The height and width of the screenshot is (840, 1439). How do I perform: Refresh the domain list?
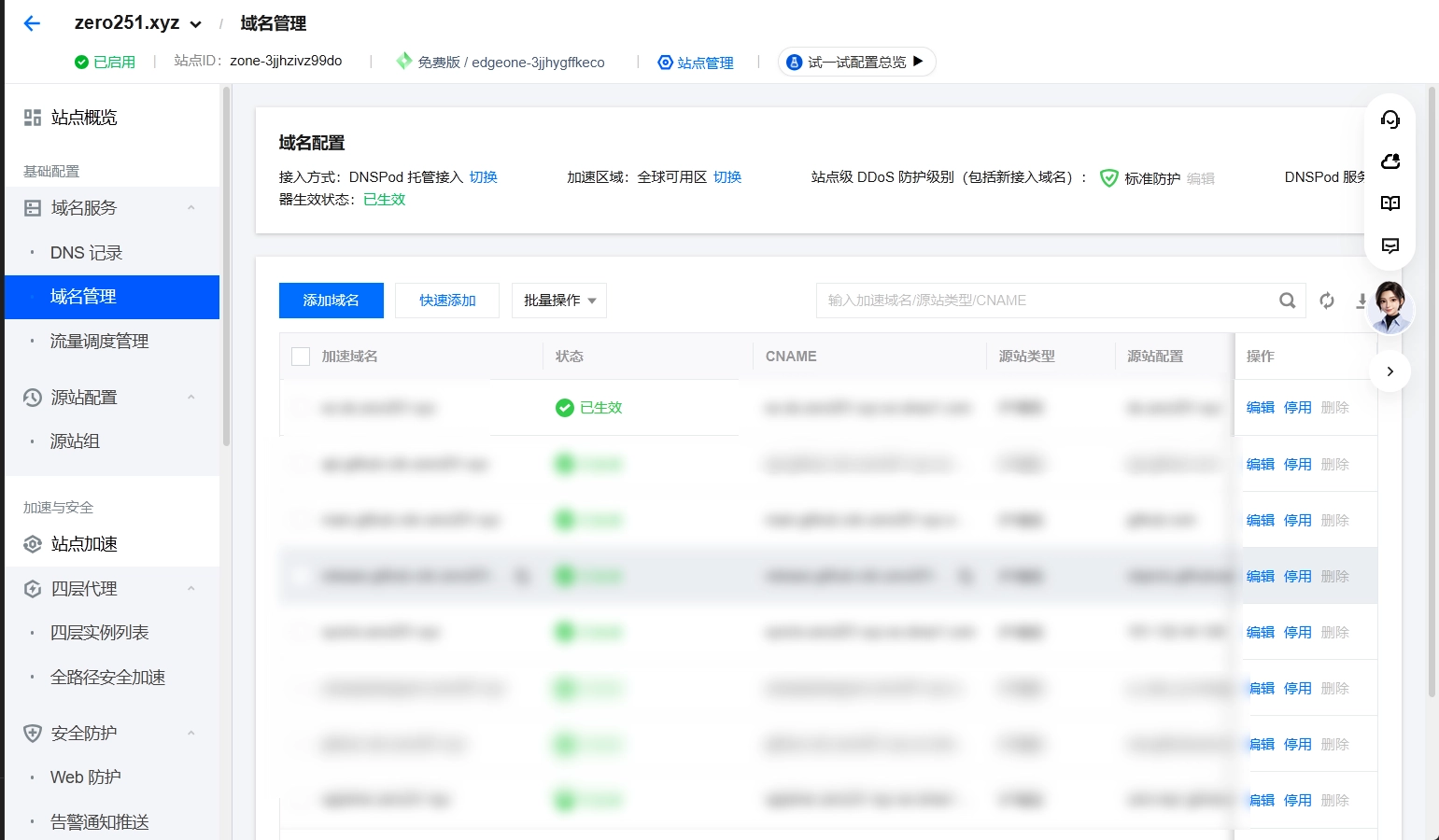coord(1327,301)
